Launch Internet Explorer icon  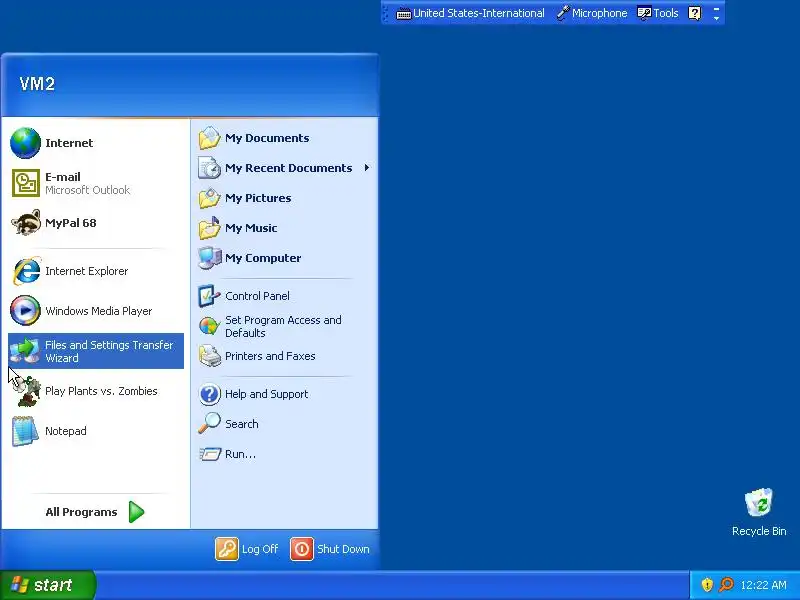26,271
